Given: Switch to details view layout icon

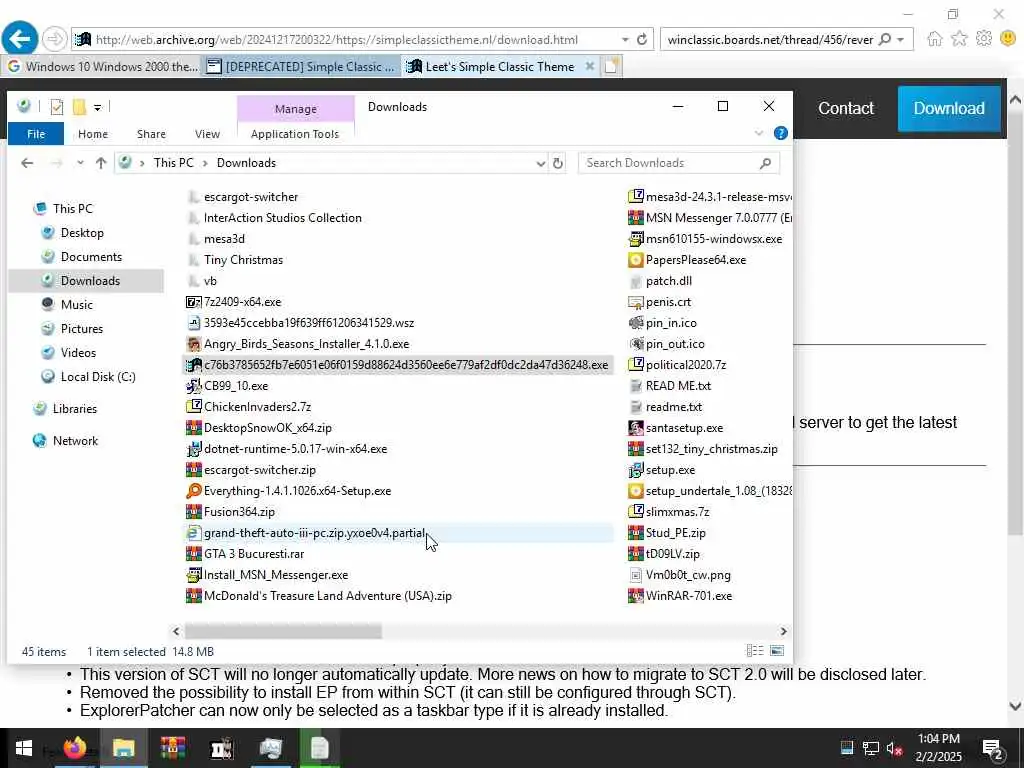Looking at the screenshot, I should 755,650.
